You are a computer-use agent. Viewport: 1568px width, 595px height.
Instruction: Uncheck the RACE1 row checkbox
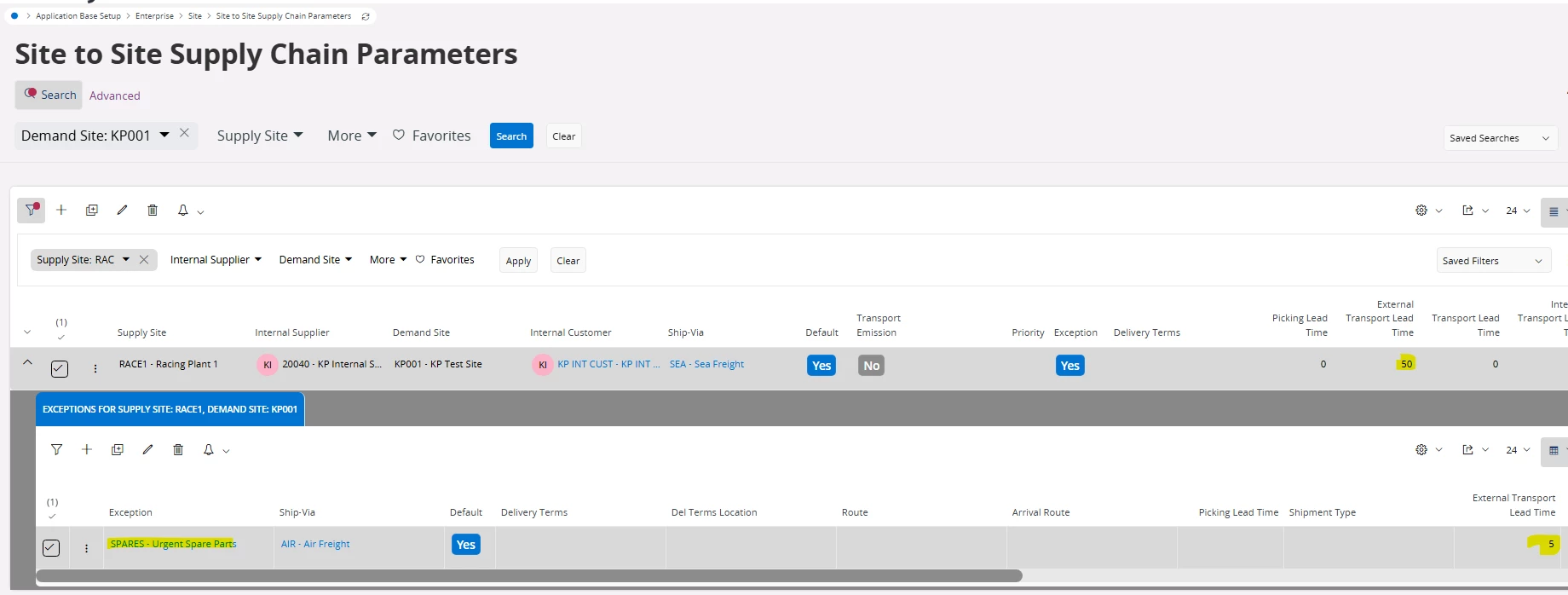click(60, 368)
